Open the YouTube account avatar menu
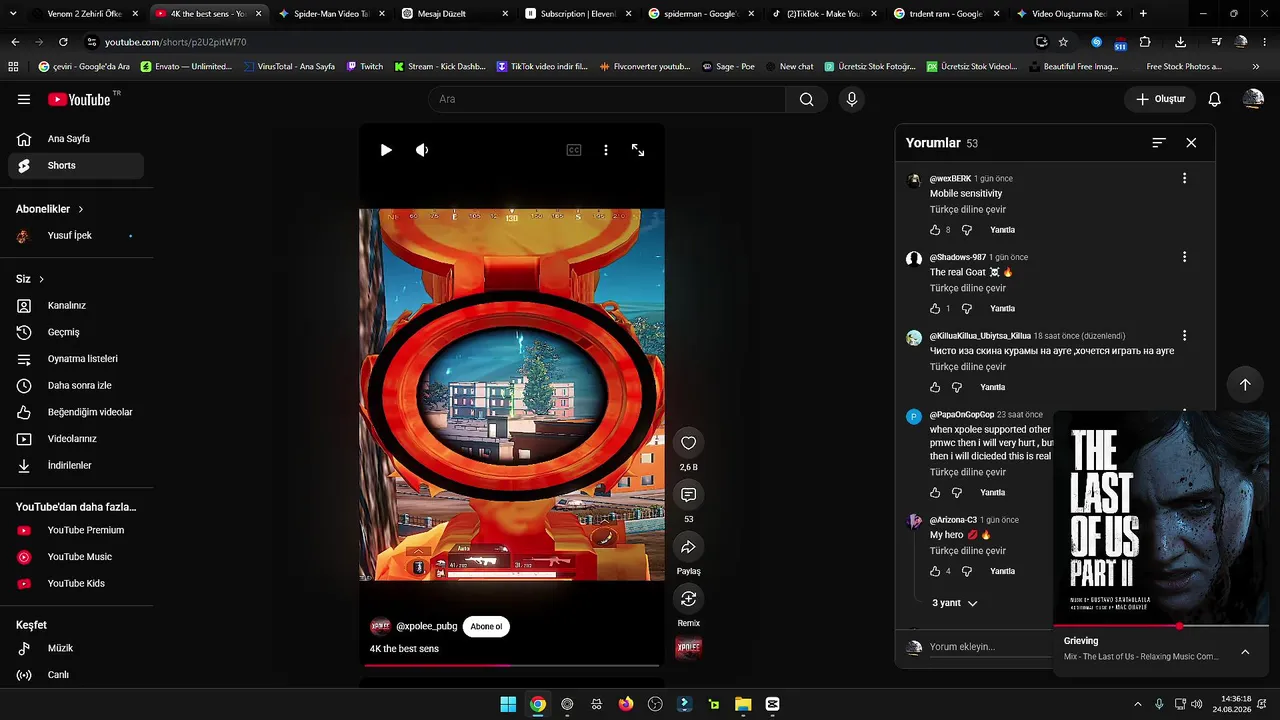The height and width of the screenshot is (720, 1280). click(x=1253, y=99)
